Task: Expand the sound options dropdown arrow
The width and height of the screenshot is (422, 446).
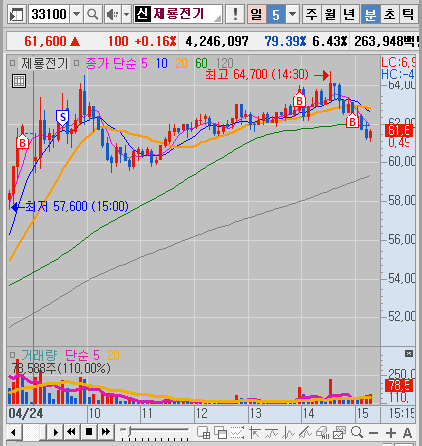Action: [126, 14]
